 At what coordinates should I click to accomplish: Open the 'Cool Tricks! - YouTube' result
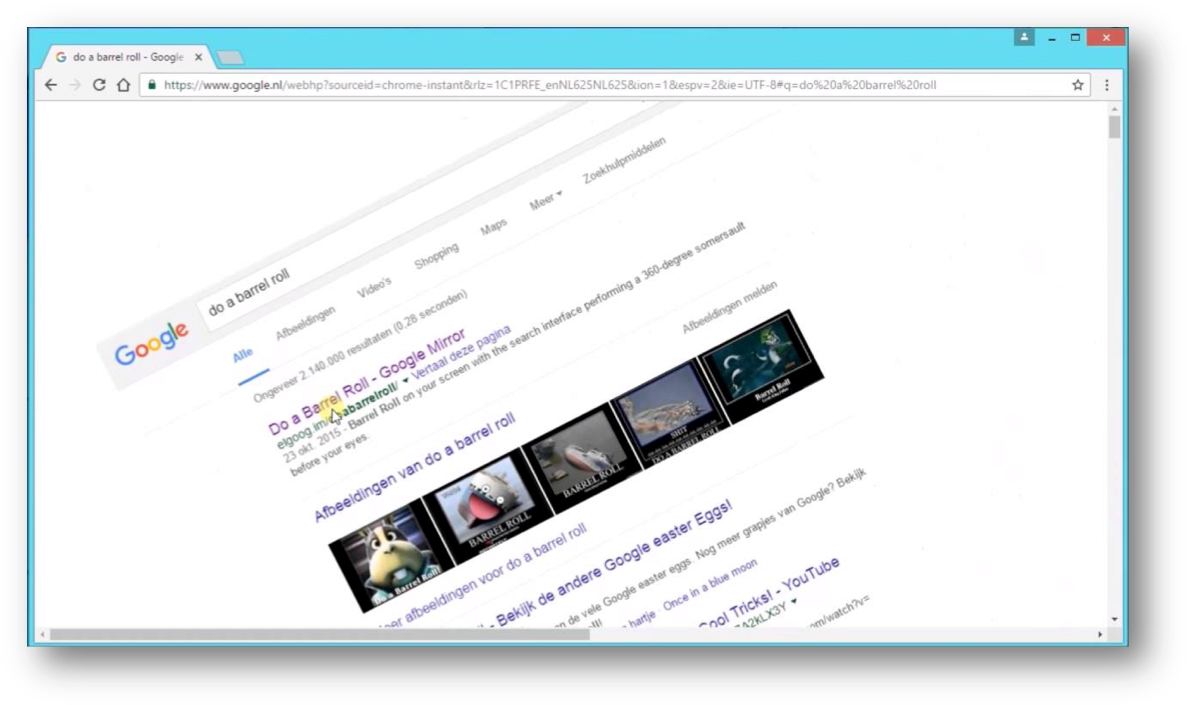pyautogui.click(x=768, y=593)
